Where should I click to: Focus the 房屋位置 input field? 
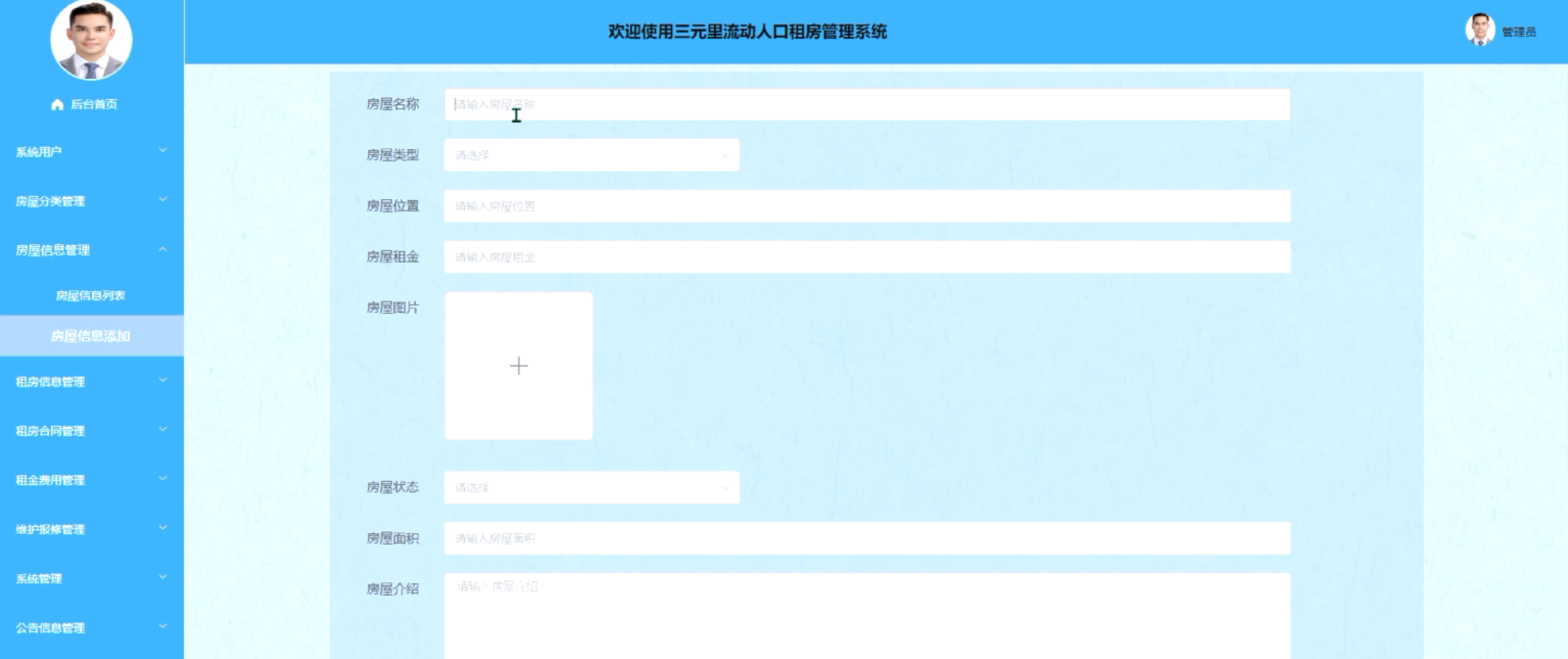866,206
